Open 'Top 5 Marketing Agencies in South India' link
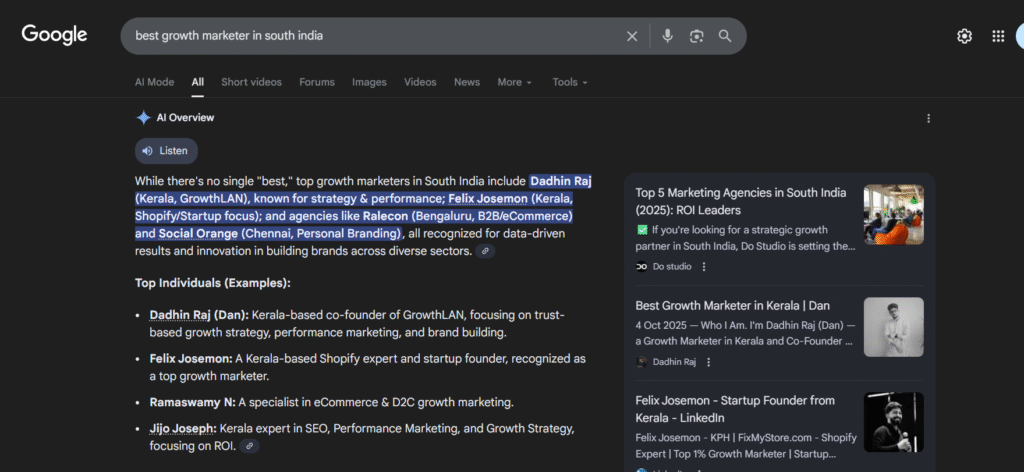This screenshot has width=1024, height=472. pyautogui.click(x=741, y=201)
